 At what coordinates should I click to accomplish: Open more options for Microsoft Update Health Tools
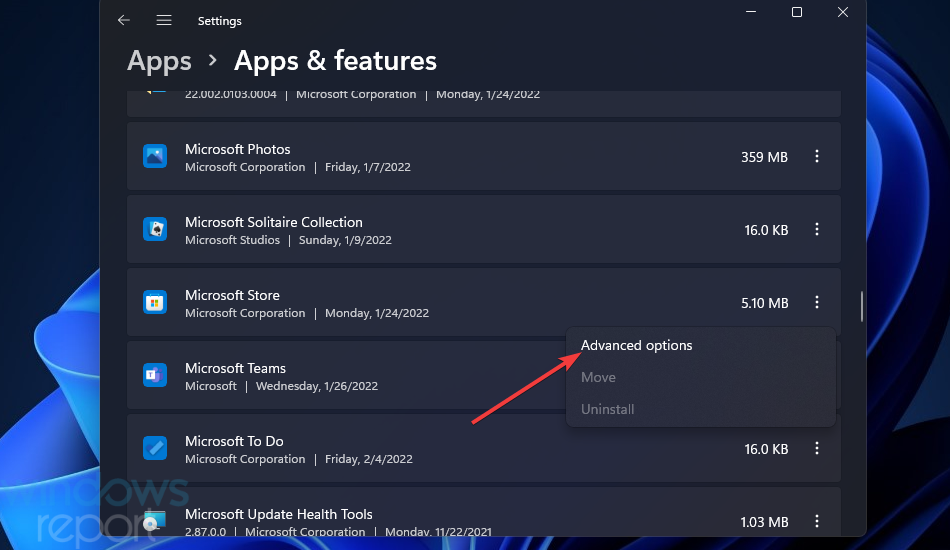pyautogui.click(x=817, y=521)
